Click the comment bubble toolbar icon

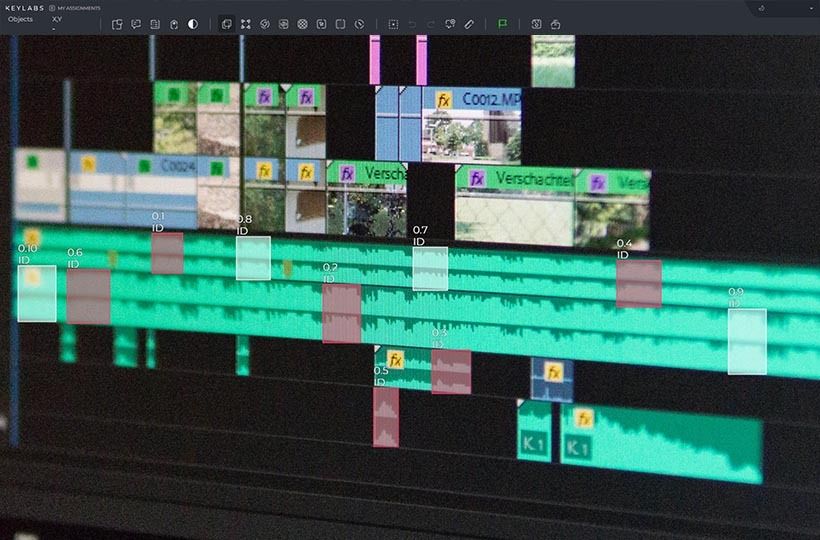[136, 24]
